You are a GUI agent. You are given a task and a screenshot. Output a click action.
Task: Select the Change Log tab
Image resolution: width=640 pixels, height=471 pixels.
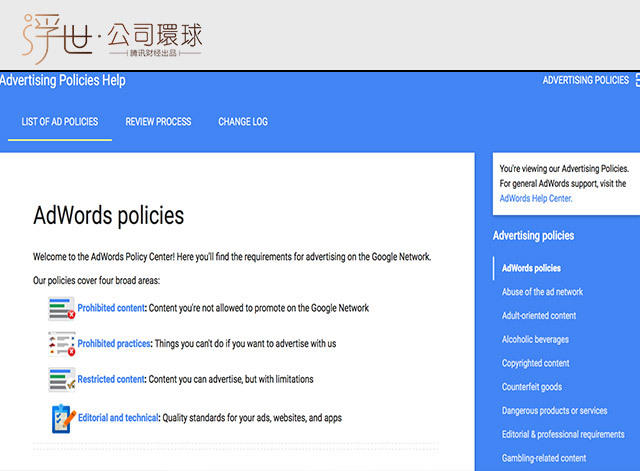243,122
